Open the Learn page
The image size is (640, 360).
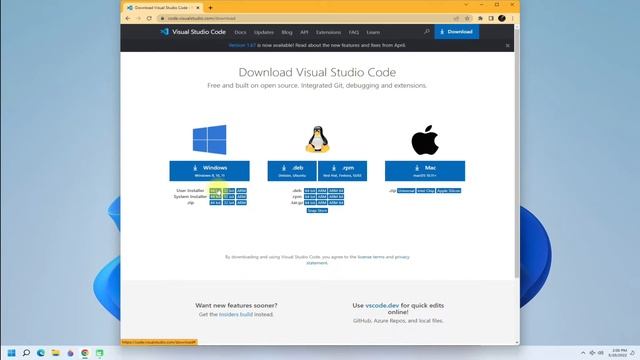tap(373, 32)
